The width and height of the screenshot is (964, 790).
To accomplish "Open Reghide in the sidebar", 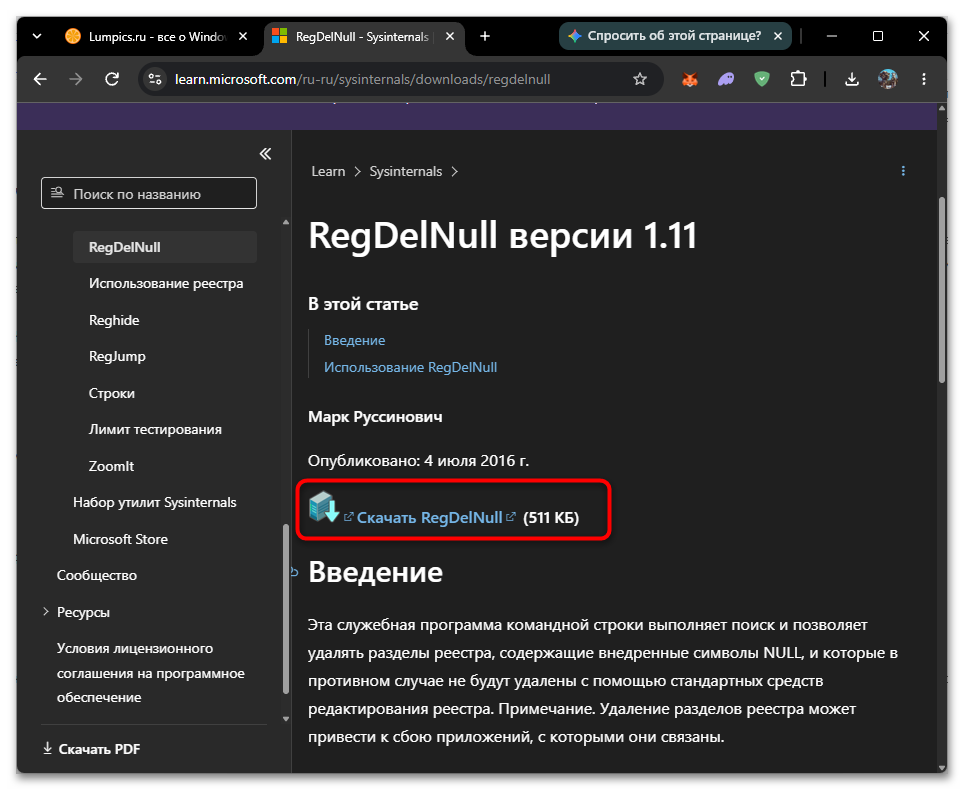I will [114, 320].
